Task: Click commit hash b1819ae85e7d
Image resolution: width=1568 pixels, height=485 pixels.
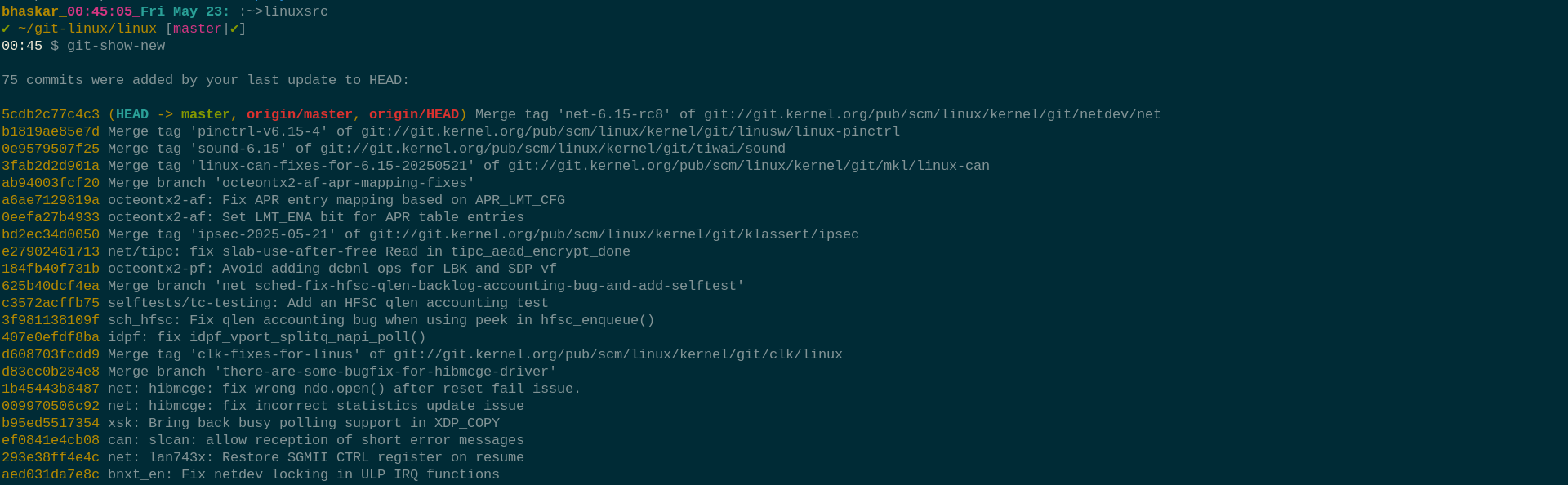Action: click(x=51, y=131)
